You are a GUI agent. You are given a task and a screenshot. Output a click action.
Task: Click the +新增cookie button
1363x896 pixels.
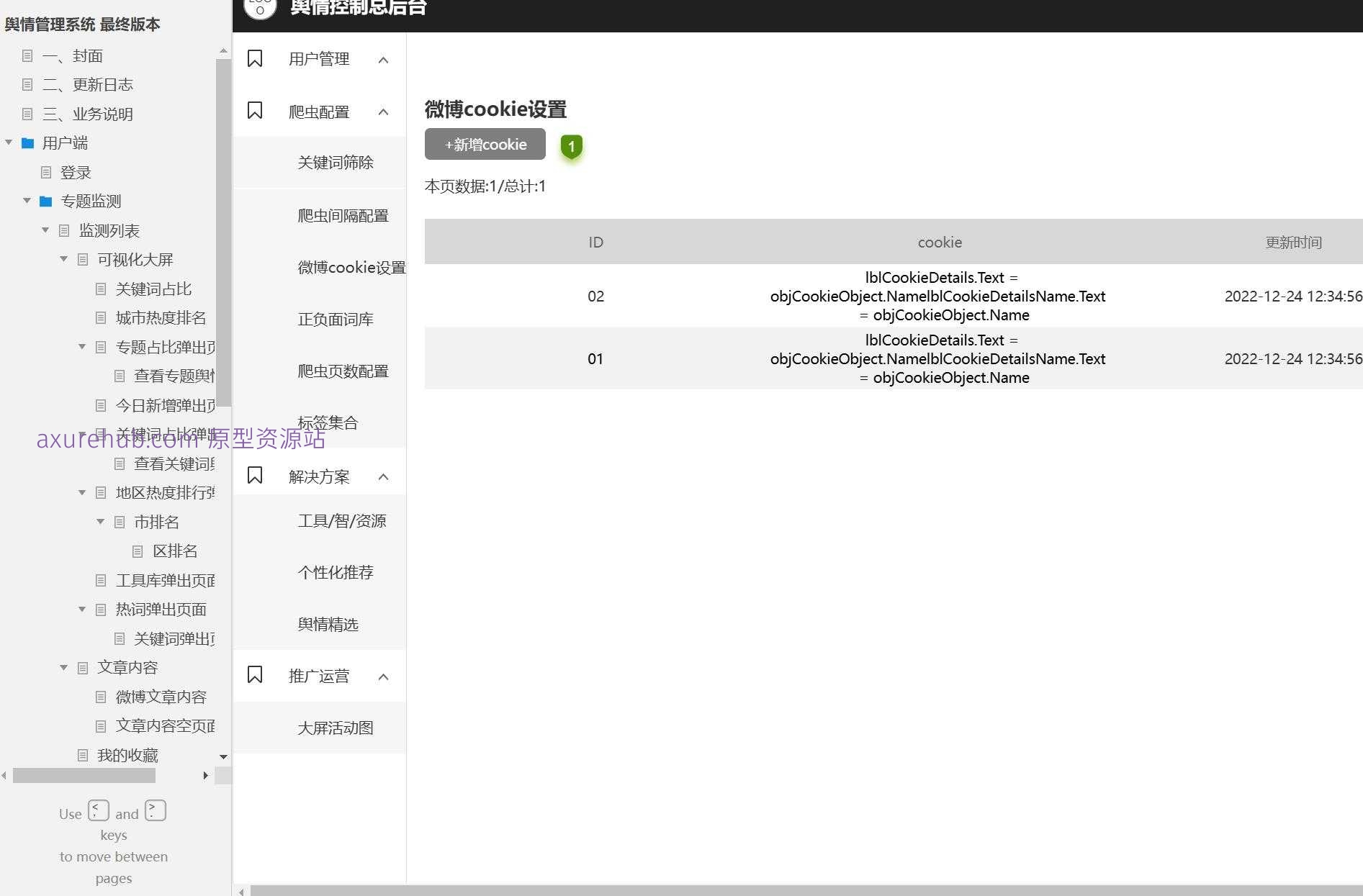(x=485, y=144)
